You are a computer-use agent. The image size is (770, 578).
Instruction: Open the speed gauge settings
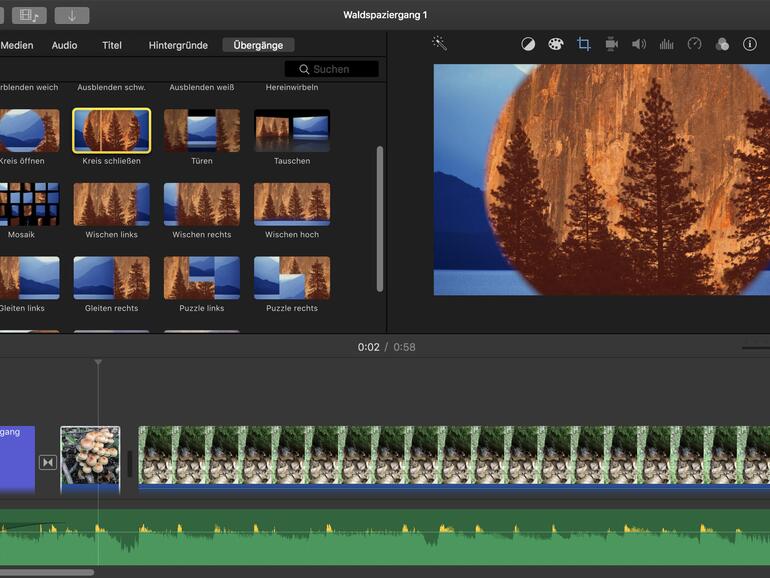[x=694, y=44]
